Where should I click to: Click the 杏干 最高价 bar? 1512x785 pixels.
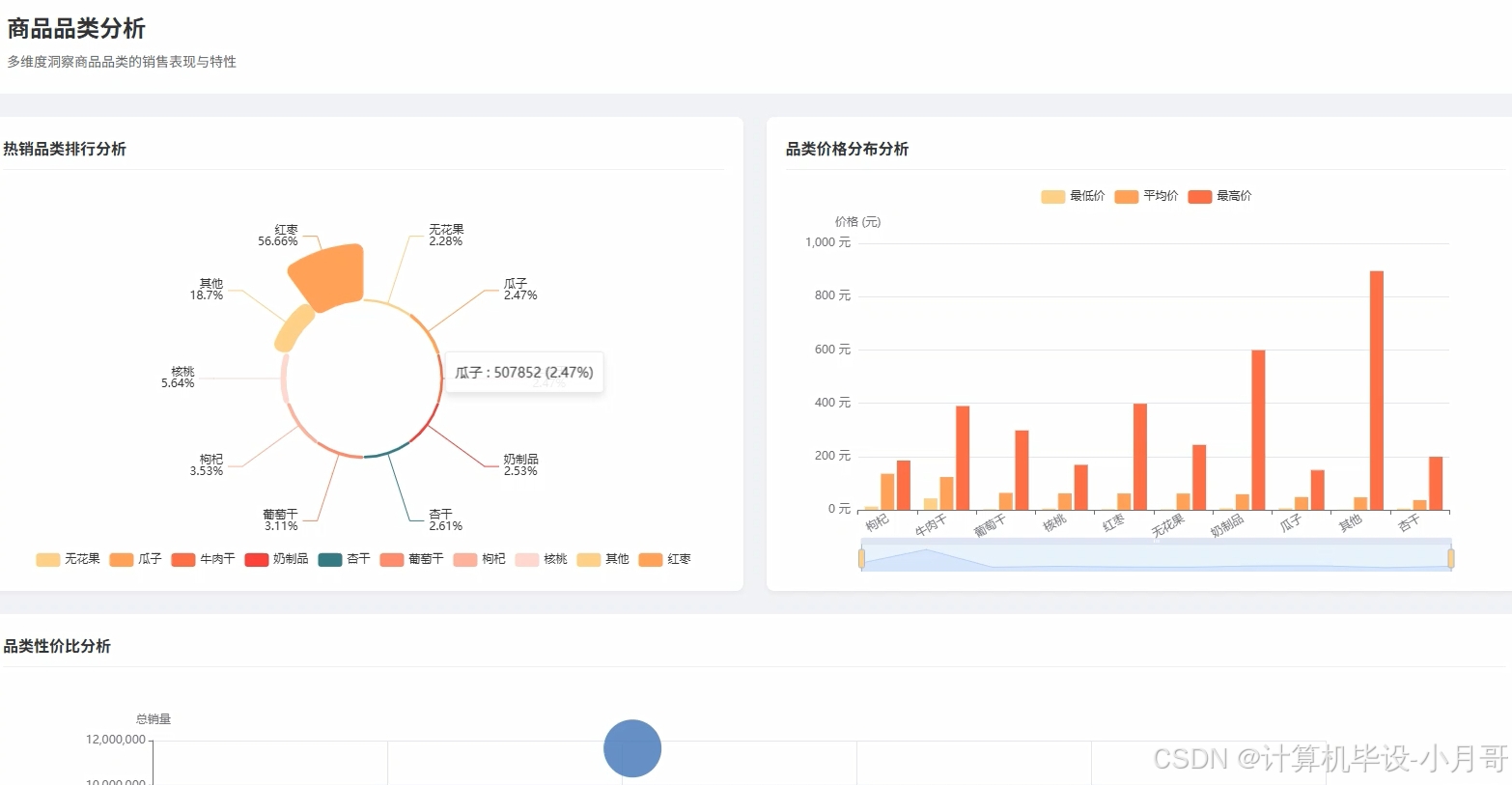pyautogui.click(x=1436, y=483)
